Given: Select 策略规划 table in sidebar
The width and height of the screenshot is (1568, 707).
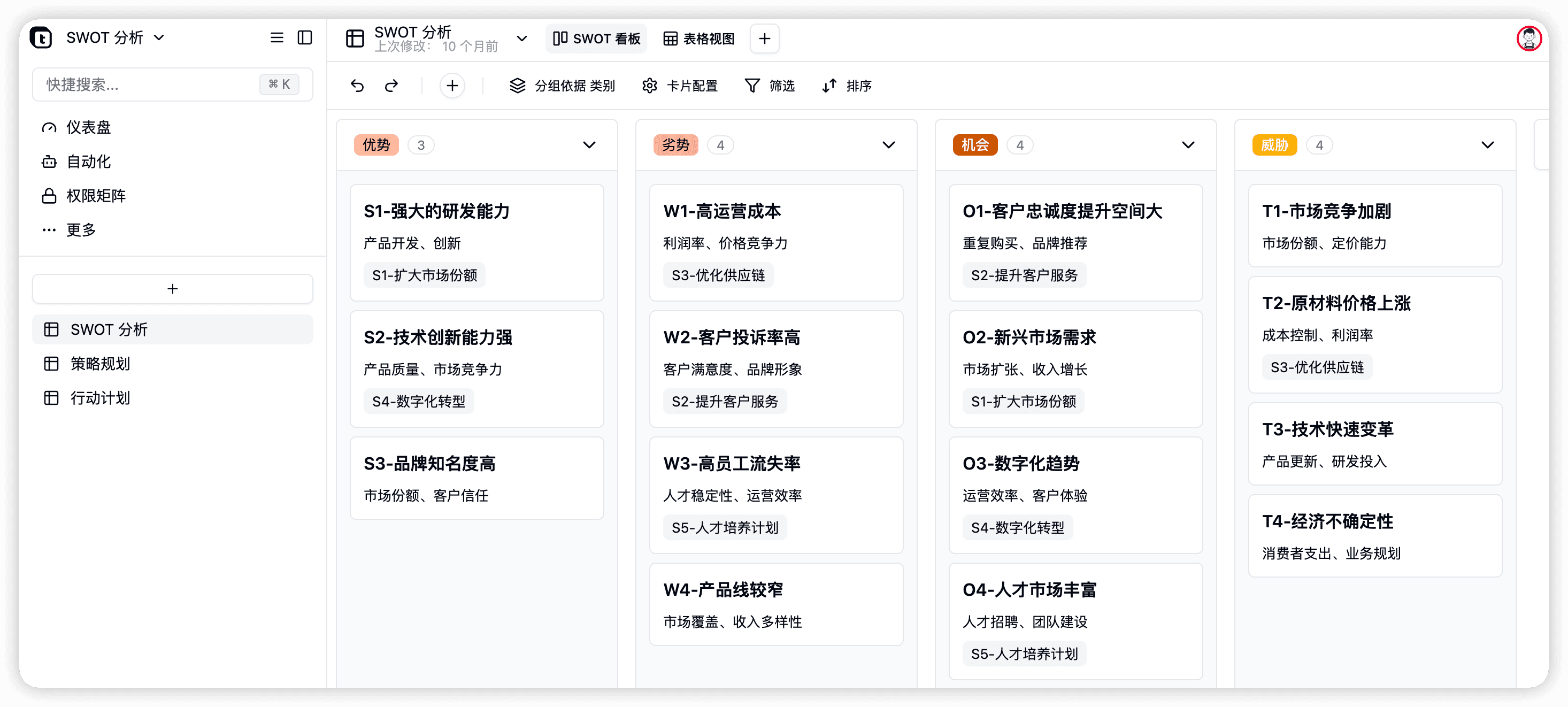Looking at the screenshot, I should point(172,364).
